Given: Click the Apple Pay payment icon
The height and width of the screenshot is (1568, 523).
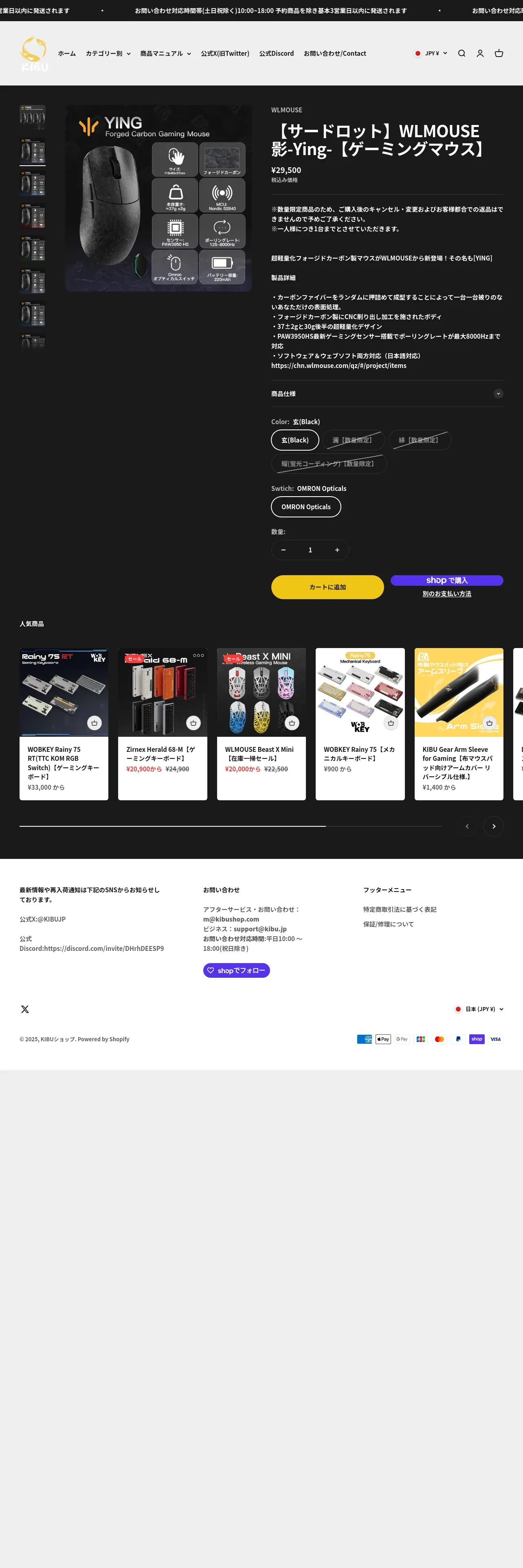Looking at the screenshot, I should point(383,1039).
